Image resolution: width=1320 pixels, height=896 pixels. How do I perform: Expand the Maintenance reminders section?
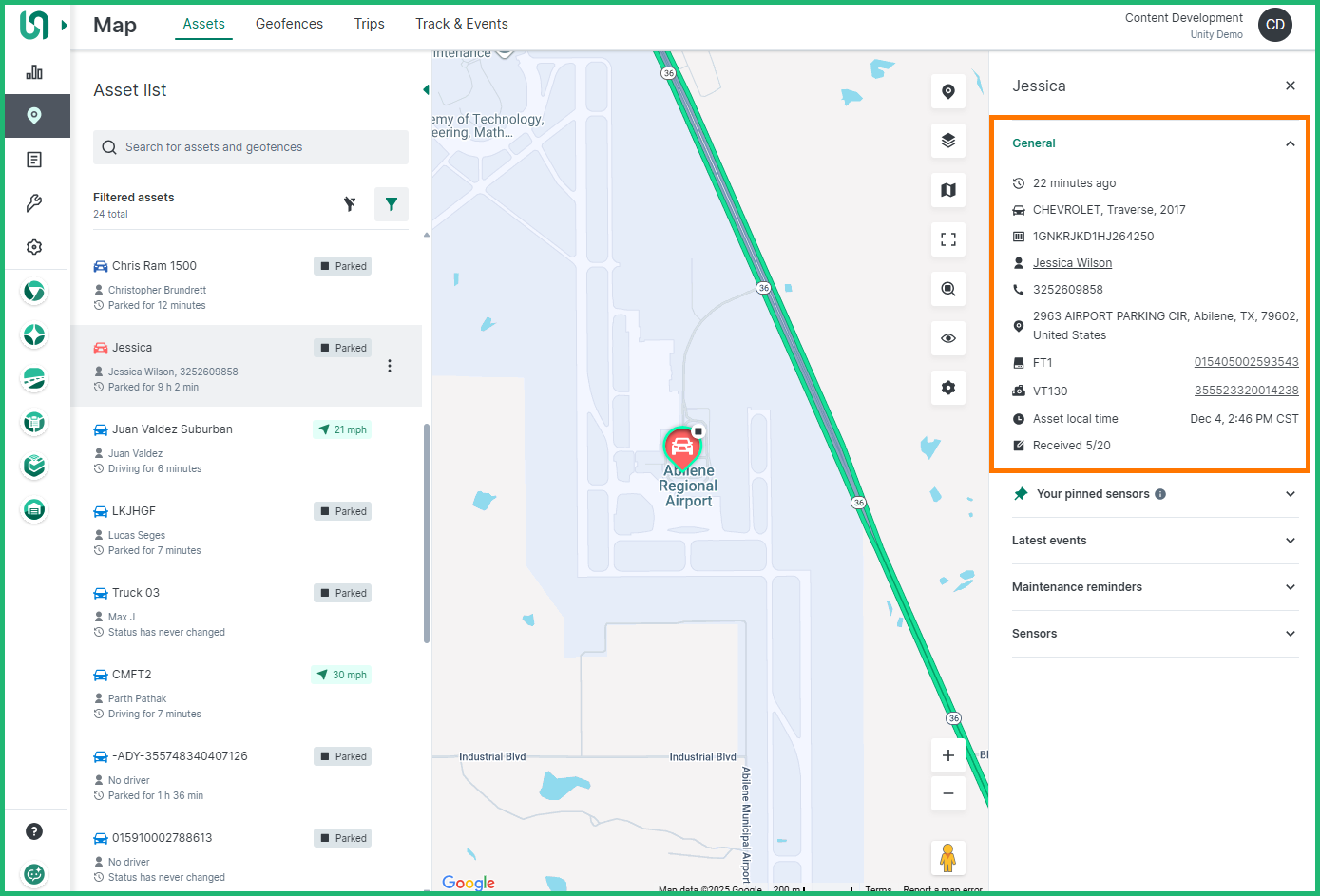coord(1290,587)
